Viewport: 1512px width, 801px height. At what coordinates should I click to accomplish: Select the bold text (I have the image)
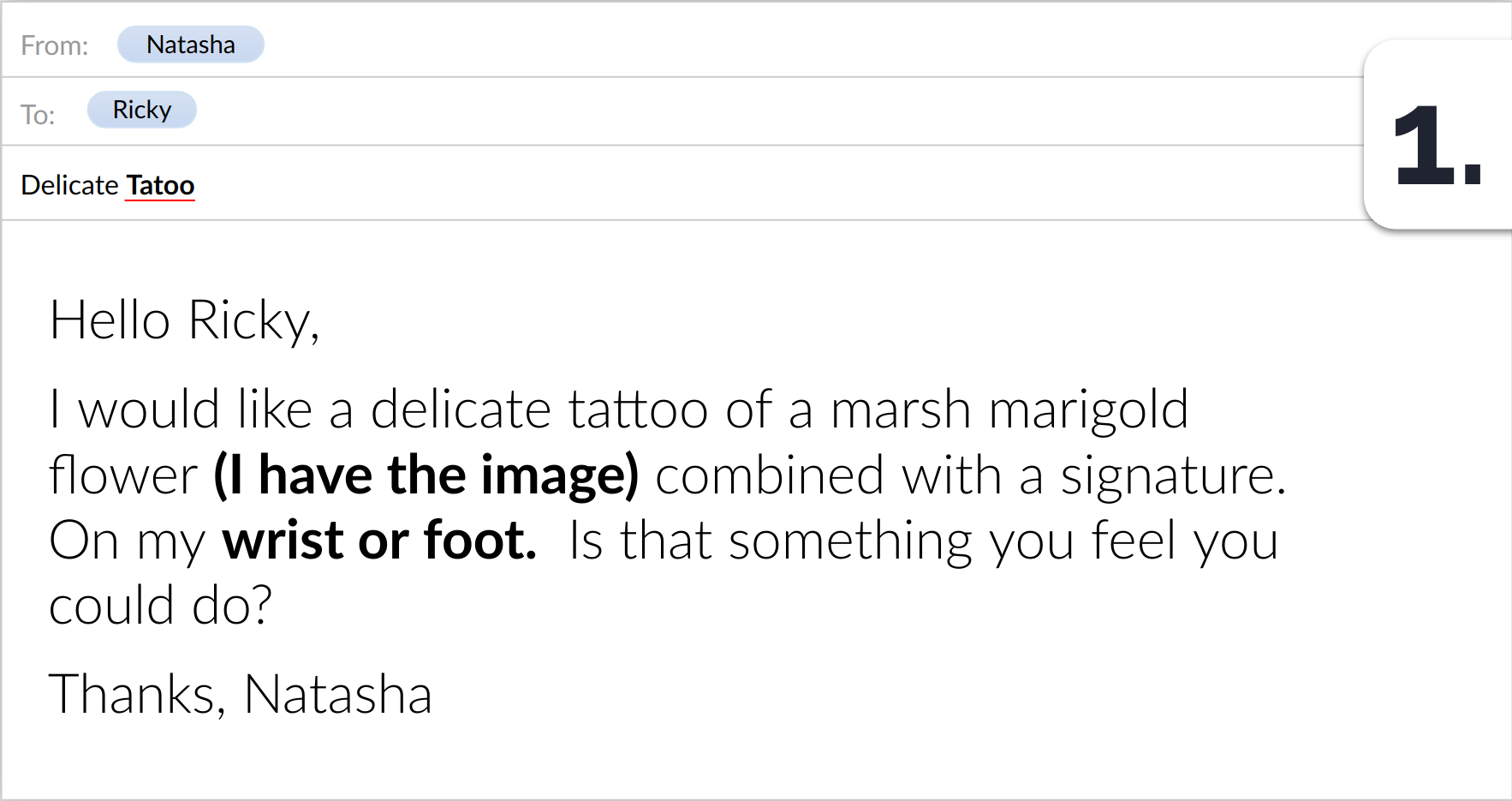click(x=426, y=474)
